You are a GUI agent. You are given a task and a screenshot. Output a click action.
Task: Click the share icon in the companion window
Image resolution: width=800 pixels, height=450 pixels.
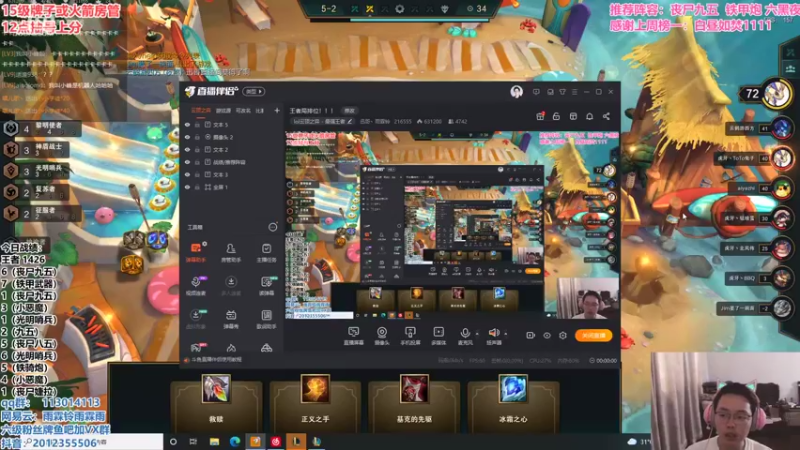606,116
